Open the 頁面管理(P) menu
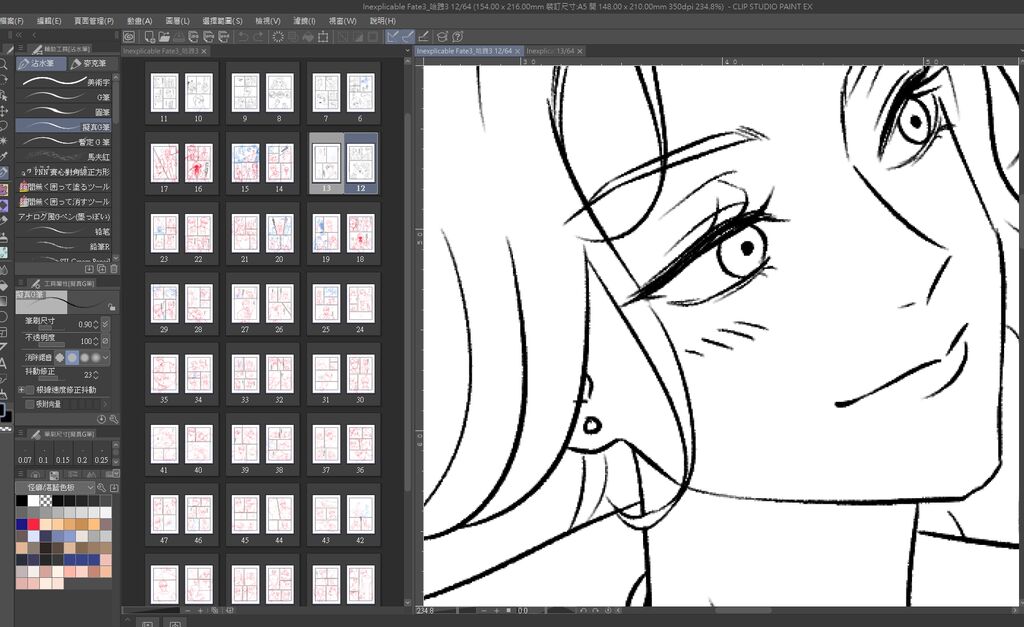The height and width of the screenshot is (627, 1024). point(93,21)
